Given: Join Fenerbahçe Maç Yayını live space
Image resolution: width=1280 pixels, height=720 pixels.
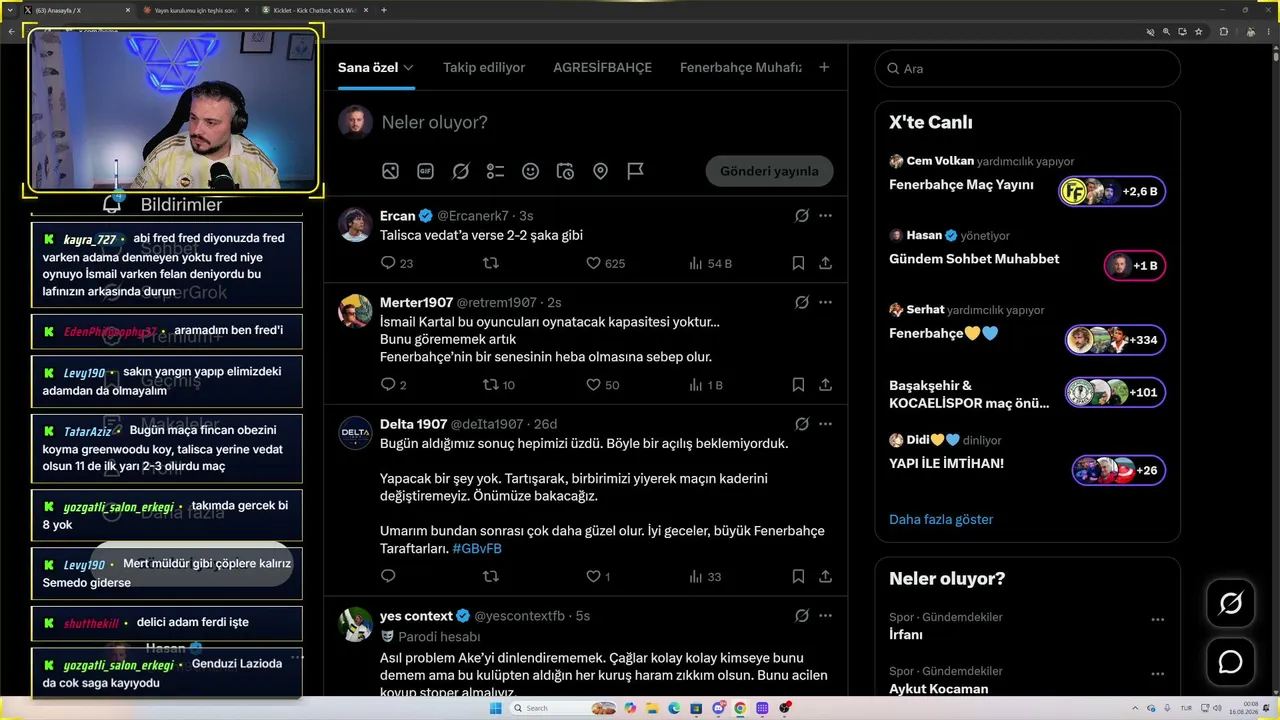Looking at the screenshot, I should [1112, 191].
